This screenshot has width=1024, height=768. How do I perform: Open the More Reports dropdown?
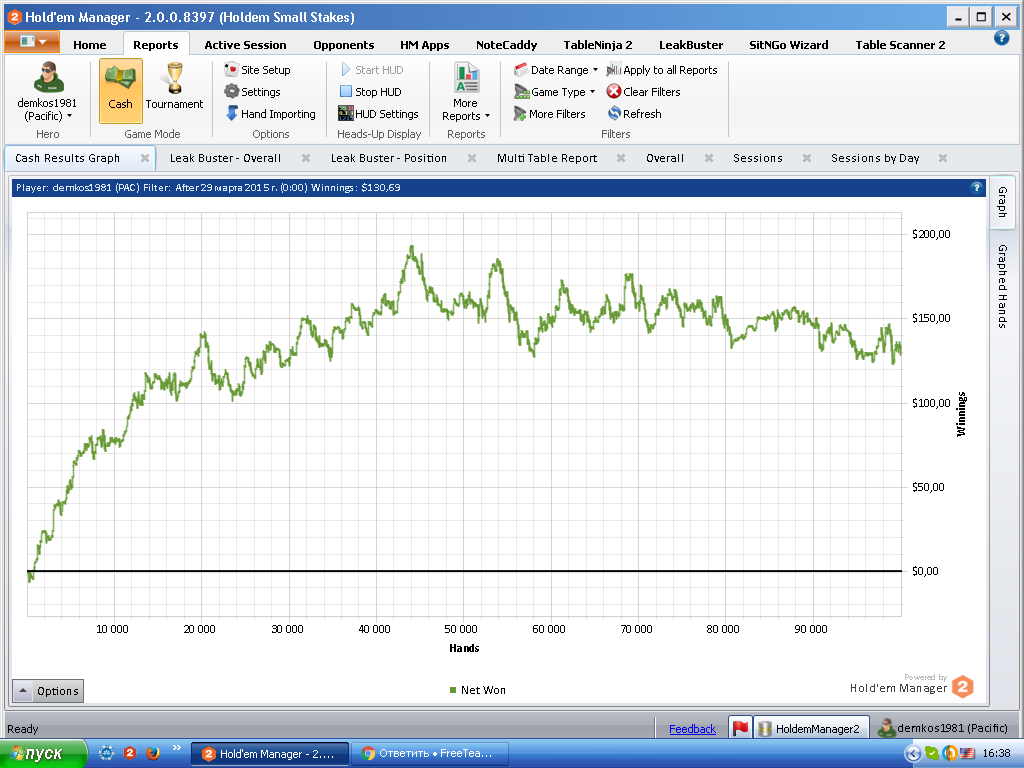(466, 92)
